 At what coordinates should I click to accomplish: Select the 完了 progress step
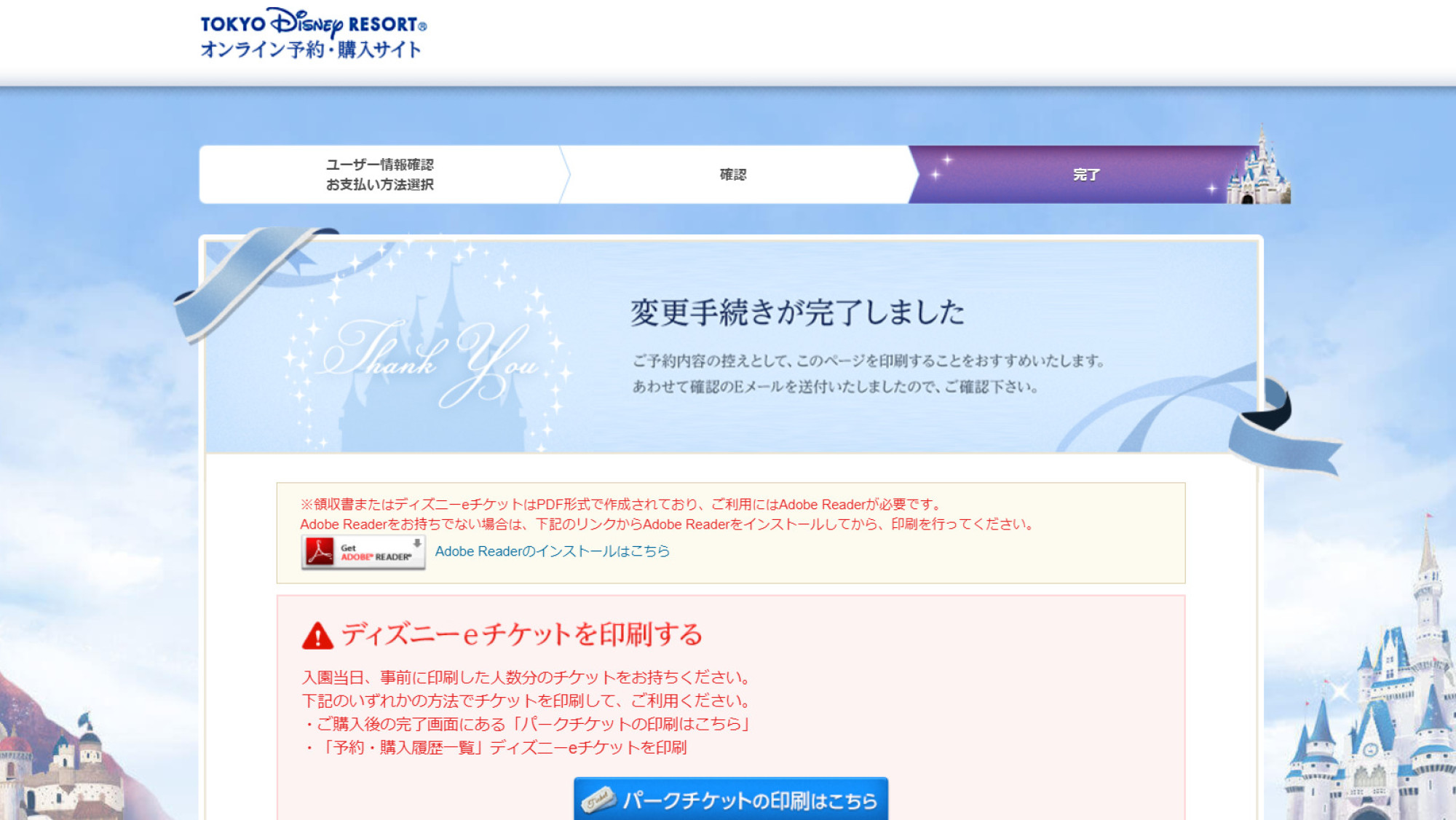[1085, 175]
